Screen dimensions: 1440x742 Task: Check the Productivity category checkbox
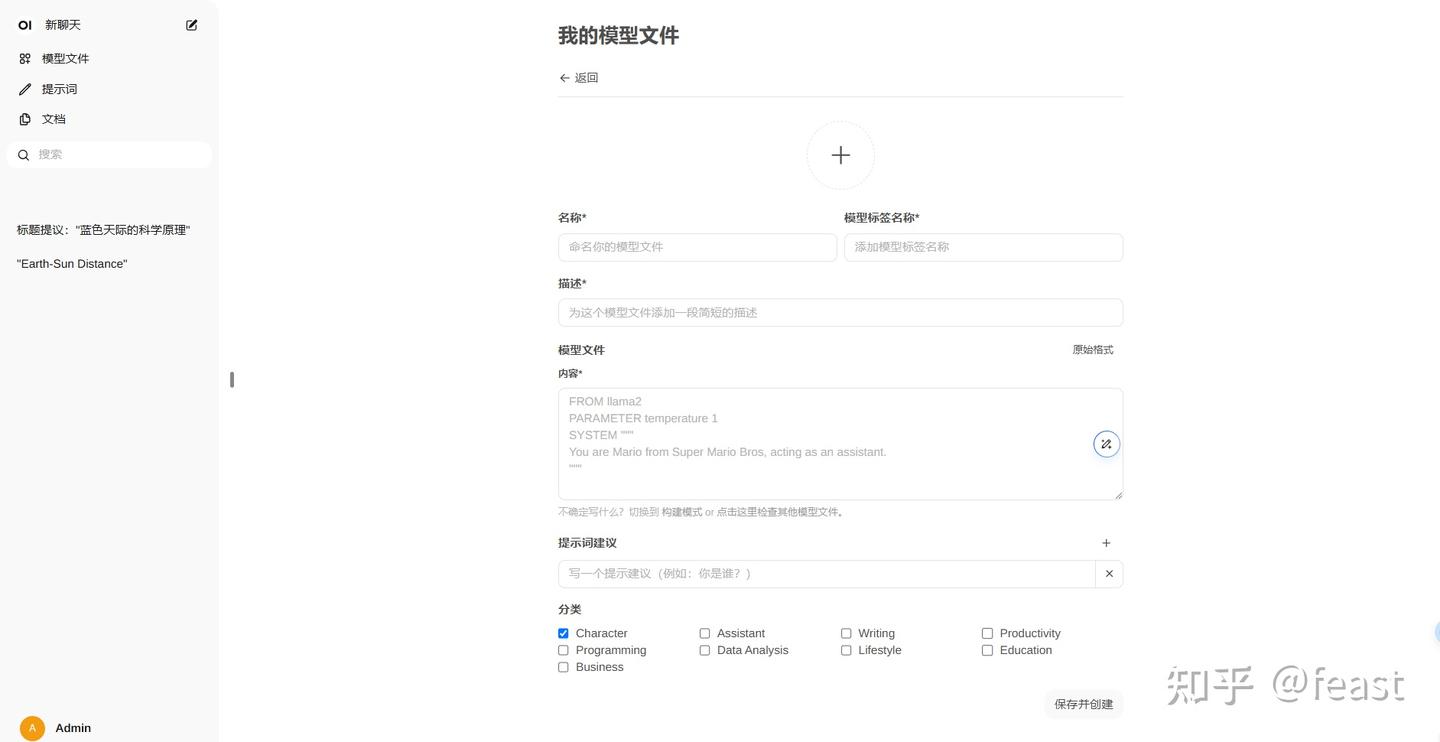click(x=987, y=633)
